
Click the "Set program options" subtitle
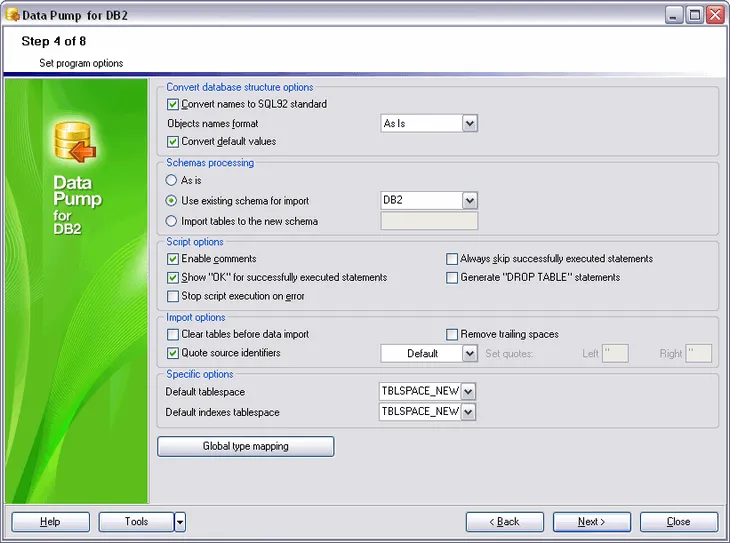81,63
